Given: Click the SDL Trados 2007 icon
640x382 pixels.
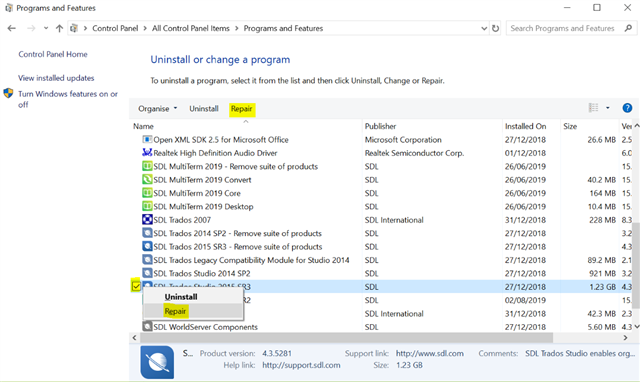Looking at the screenshot, I should [x=147, y=220].
